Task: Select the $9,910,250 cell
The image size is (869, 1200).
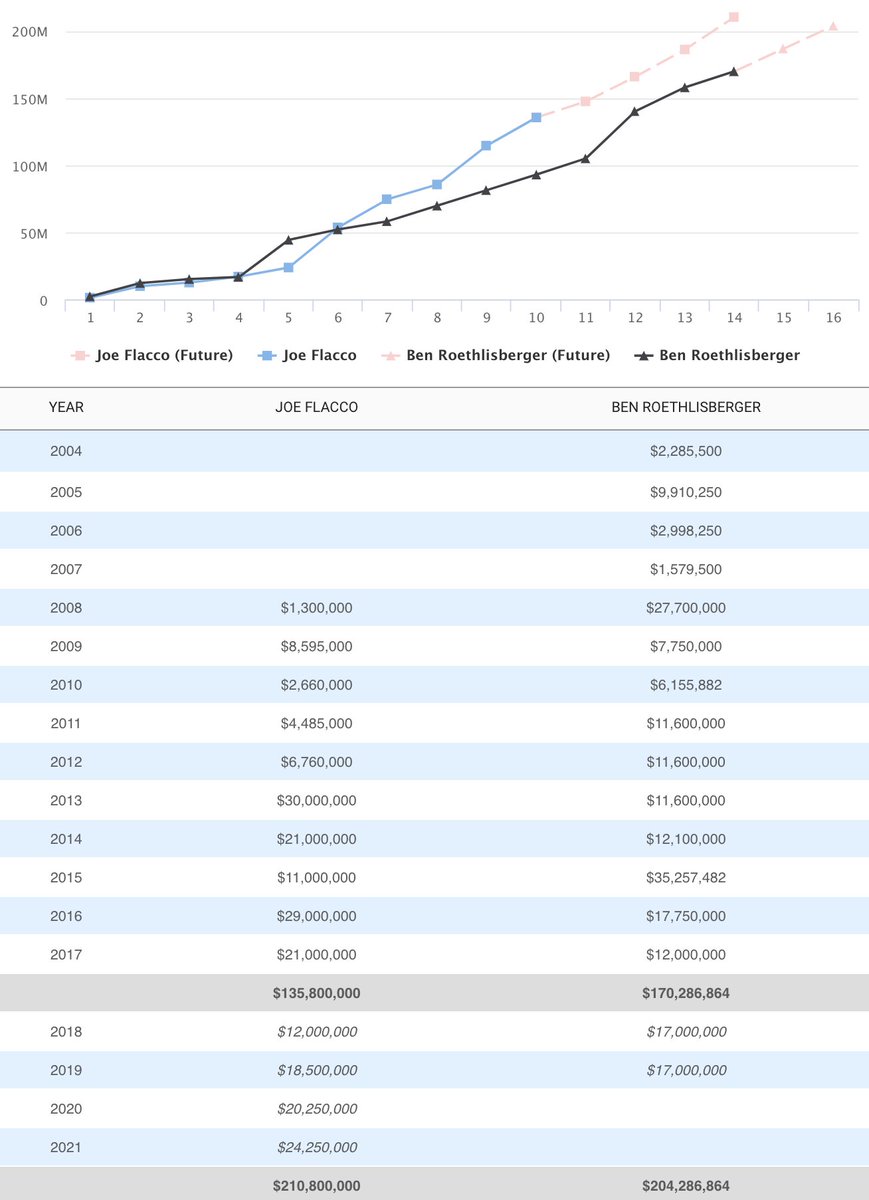Action: point(685,493)
